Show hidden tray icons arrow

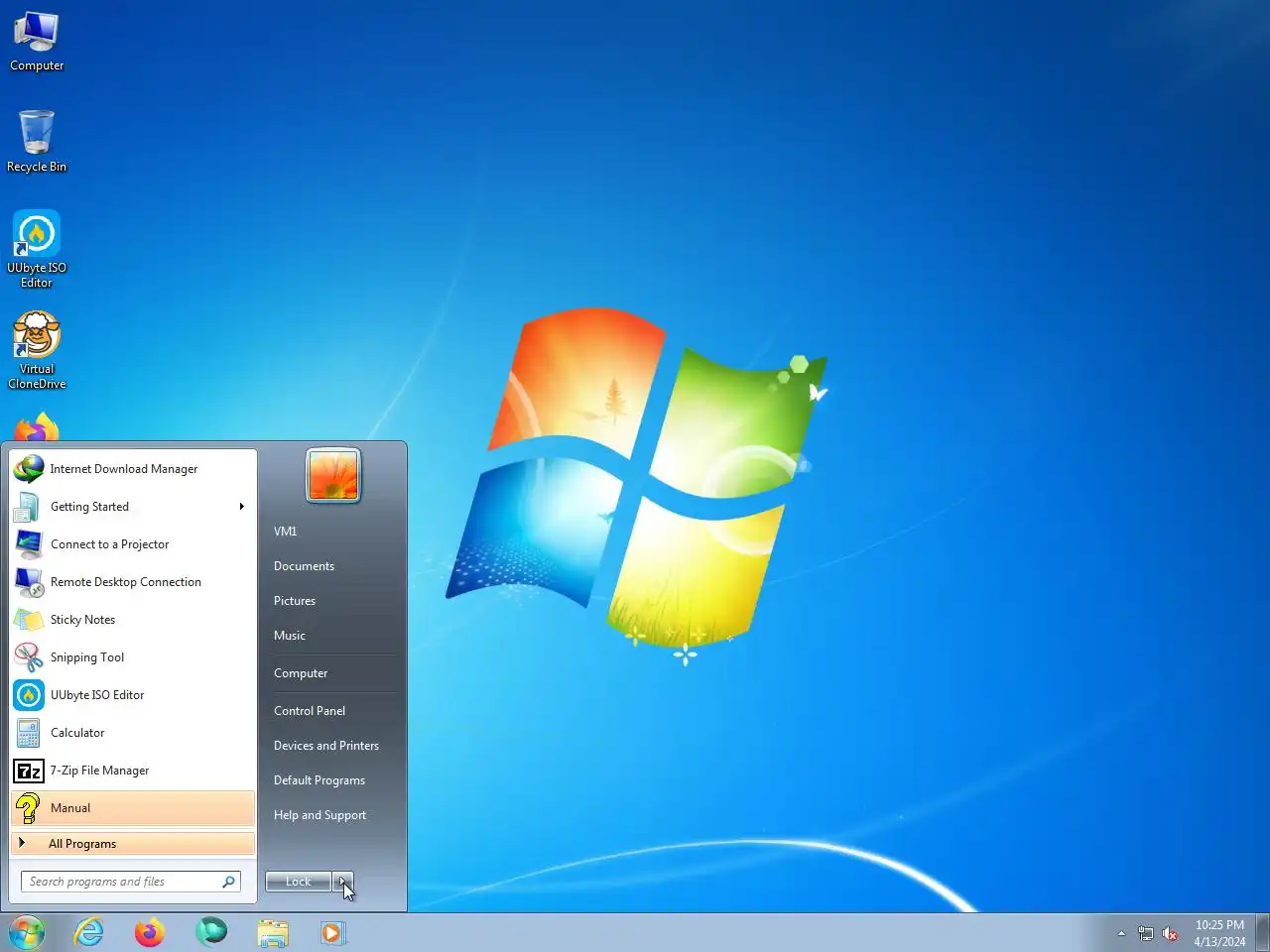(x=1121, y=933)
